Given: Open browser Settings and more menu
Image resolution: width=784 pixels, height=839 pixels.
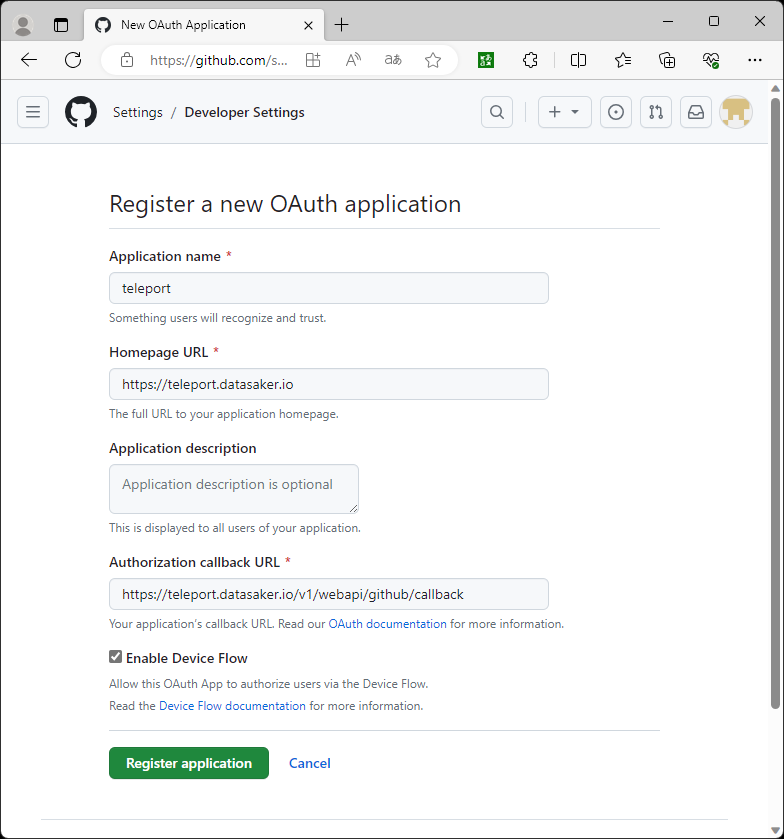Looking at the screenshot, I should 755,60.
